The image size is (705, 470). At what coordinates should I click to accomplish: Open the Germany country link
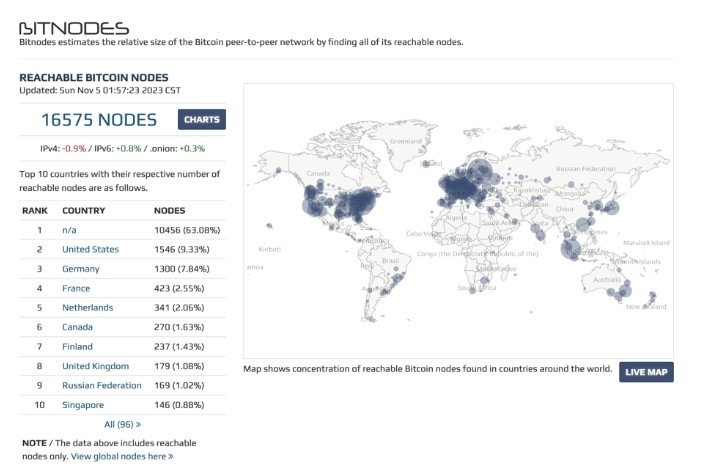(x=80, y=269)
